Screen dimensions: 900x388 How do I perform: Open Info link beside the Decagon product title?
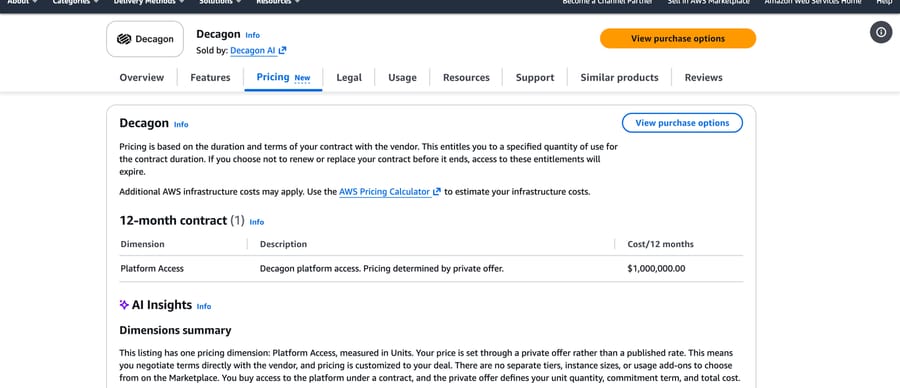[x=253, y=35]
